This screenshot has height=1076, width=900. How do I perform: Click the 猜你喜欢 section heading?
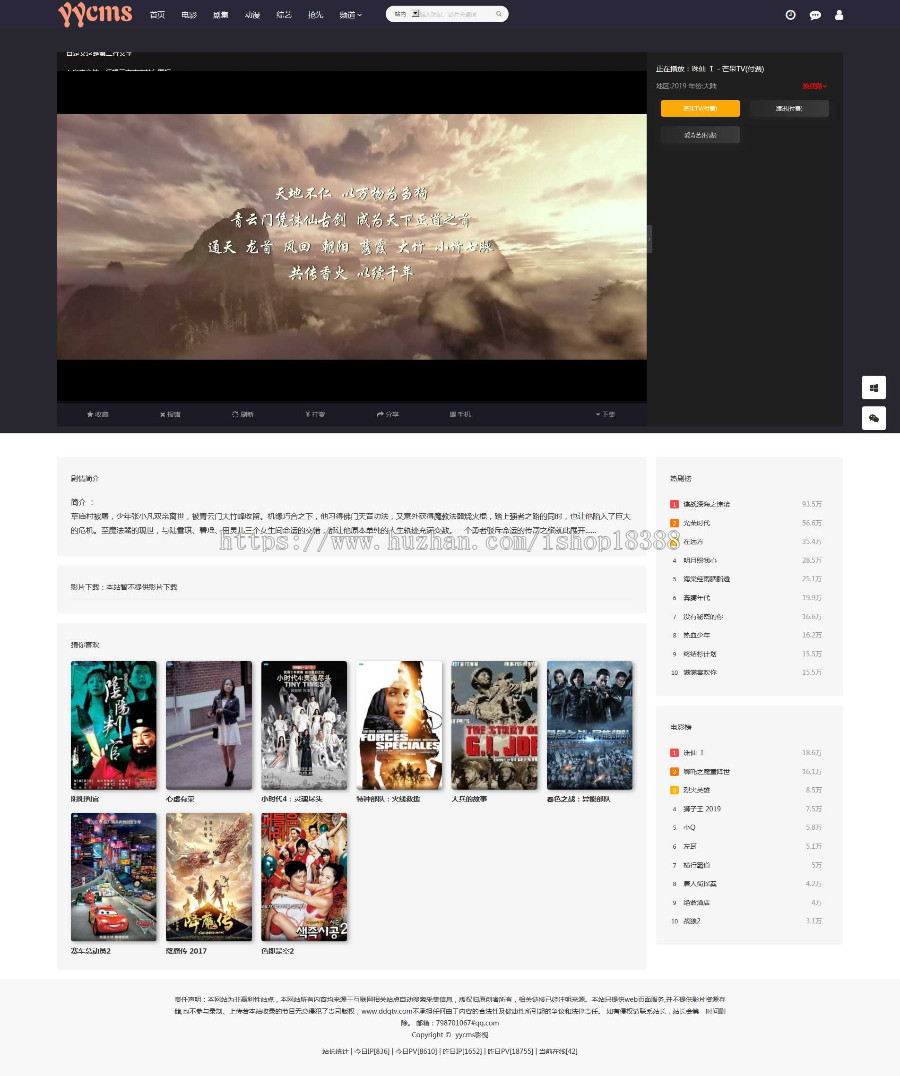84,645
